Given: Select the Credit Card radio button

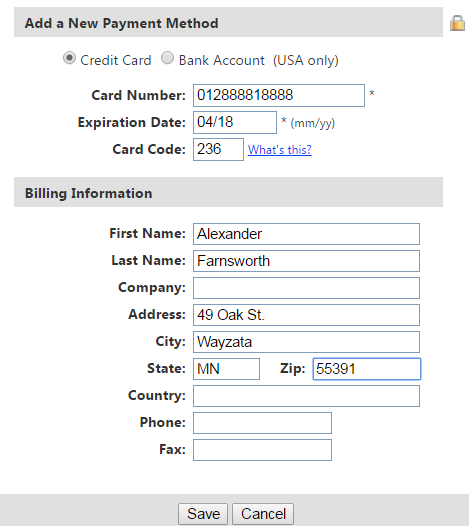Looking at the screenshot, I should pos(69,58).
